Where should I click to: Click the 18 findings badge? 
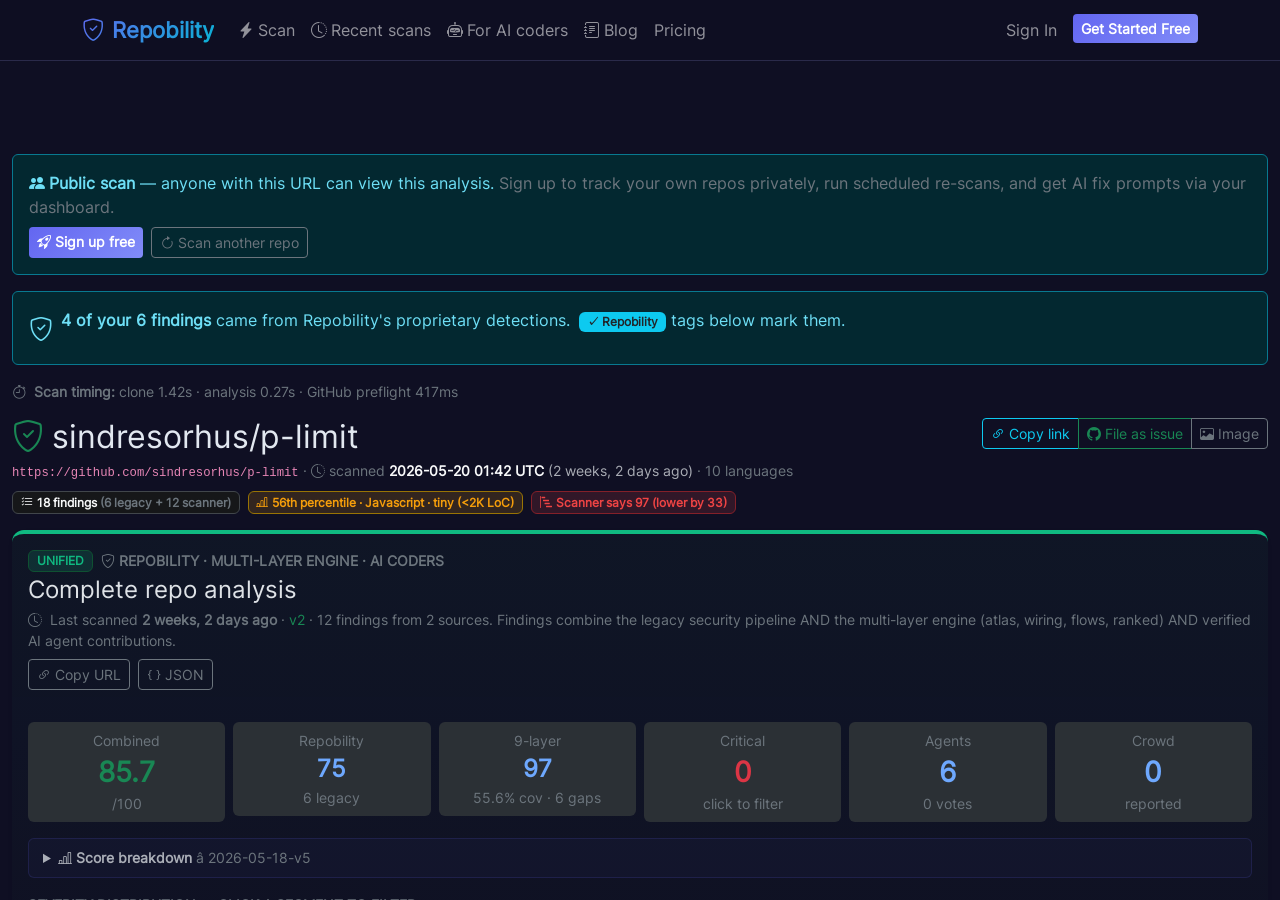pyautogui.click(x=126, y=502)
